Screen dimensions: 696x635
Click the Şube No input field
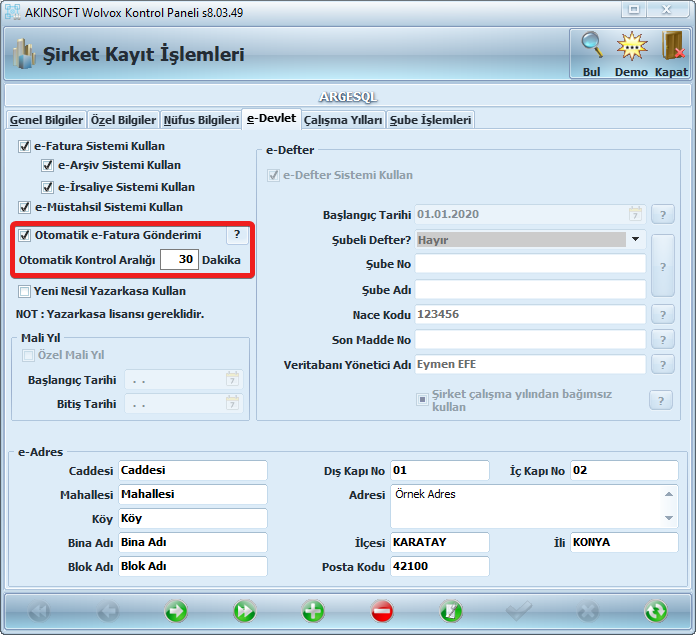(530, 264)
